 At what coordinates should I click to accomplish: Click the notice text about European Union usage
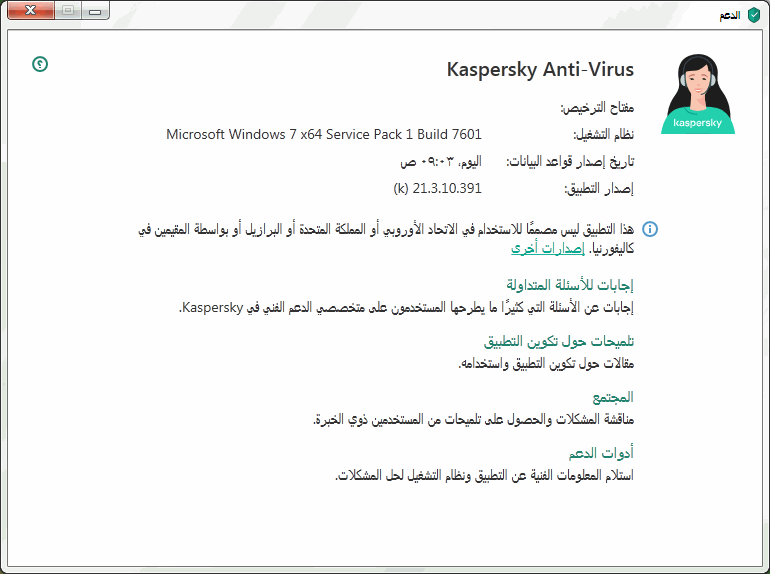click(386, 239)
